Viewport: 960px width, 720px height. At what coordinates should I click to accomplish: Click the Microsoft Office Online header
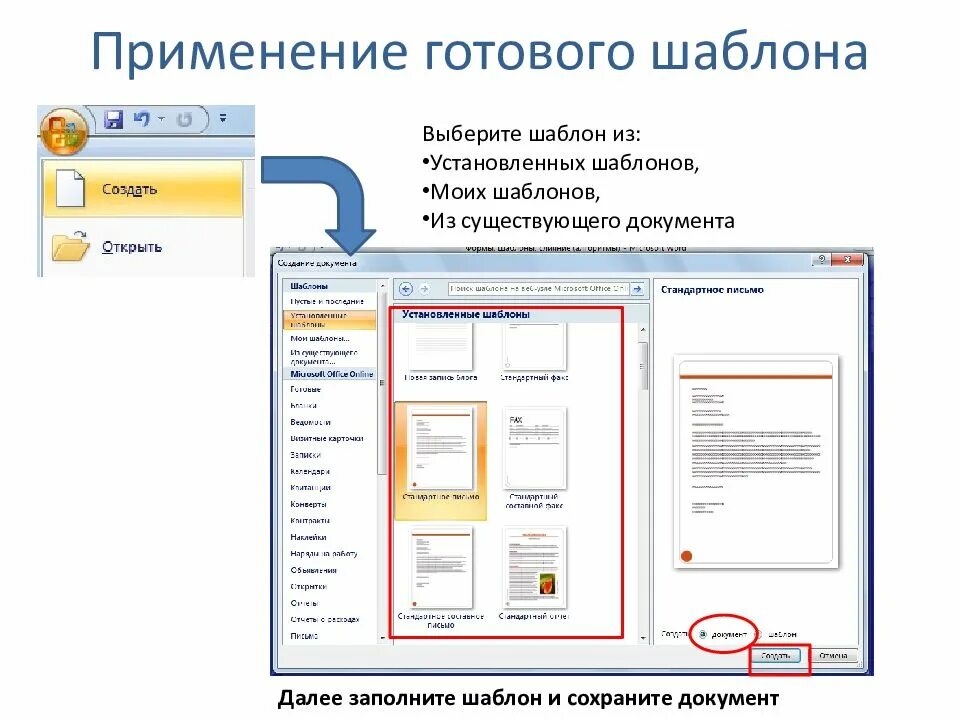click(331, 374)
